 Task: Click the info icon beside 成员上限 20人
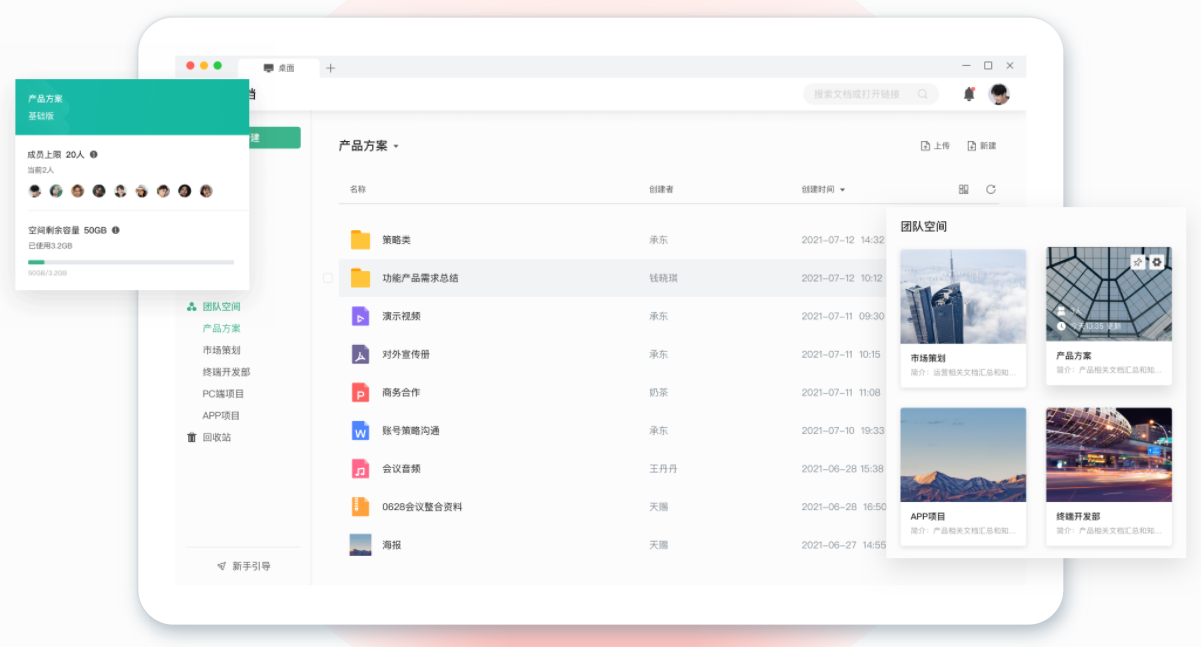coord(94,154)
